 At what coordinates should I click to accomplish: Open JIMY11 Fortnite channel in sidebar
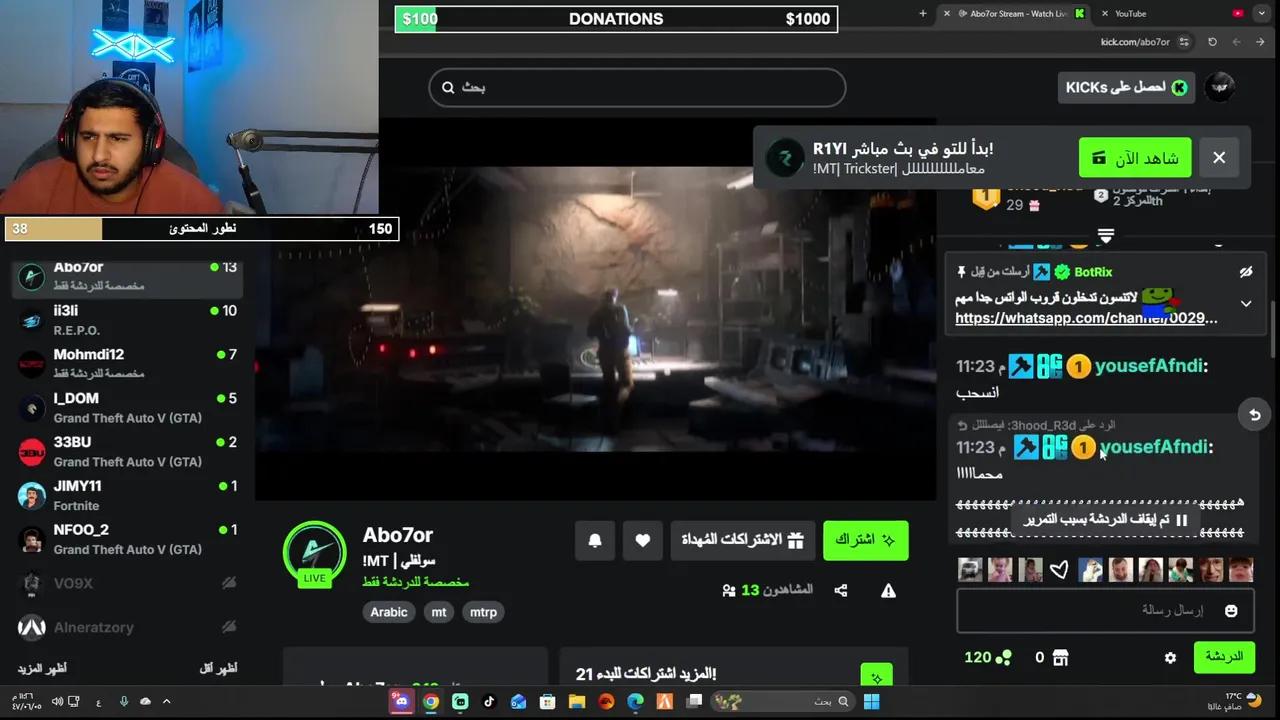[127, 495]
